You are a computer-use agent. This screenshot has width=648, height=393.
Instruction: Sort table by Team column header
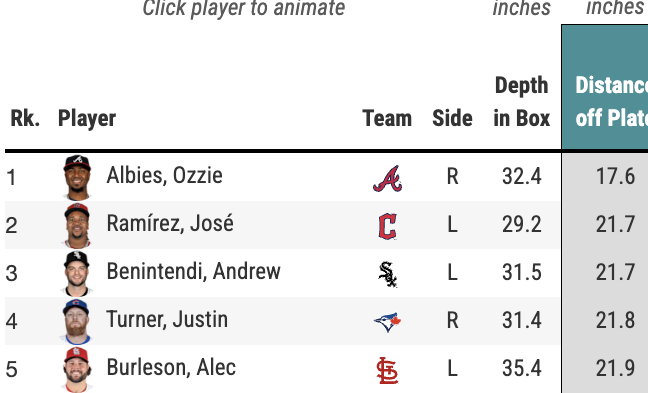387,118
